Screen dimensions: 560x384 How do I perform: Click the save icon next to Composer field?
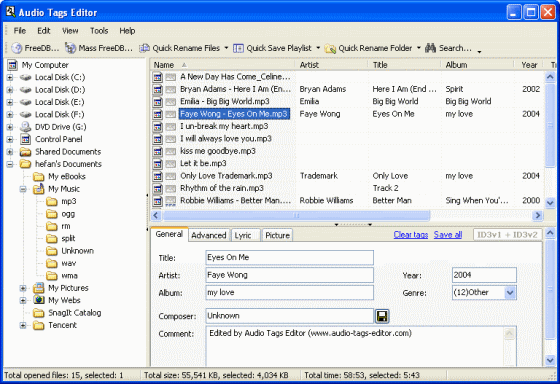(382, 316)
